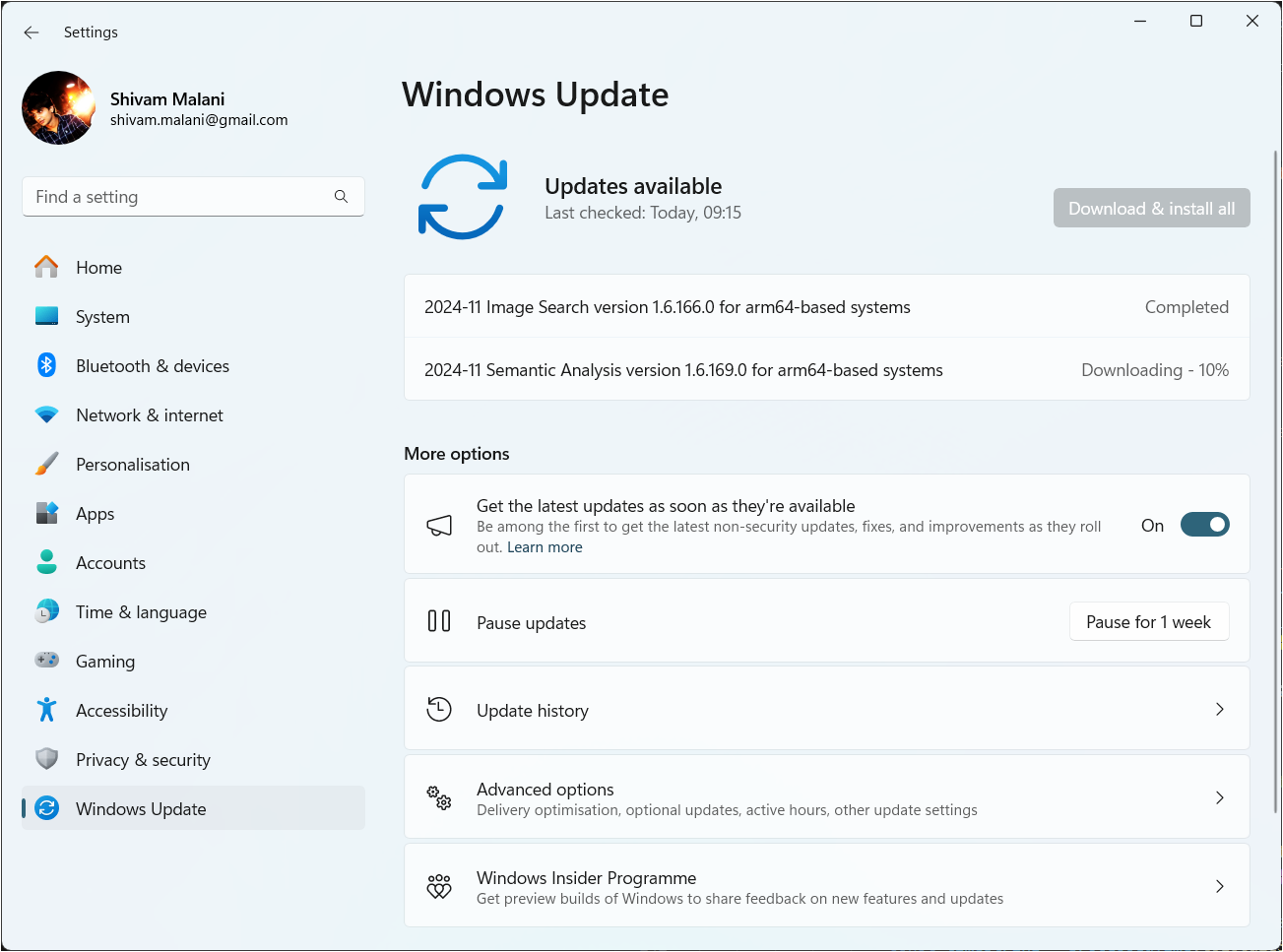This screenshot has width=1283, height=952.
Task: Expand Update history with its chevron arrow
Action: [x=1220, y=709]
